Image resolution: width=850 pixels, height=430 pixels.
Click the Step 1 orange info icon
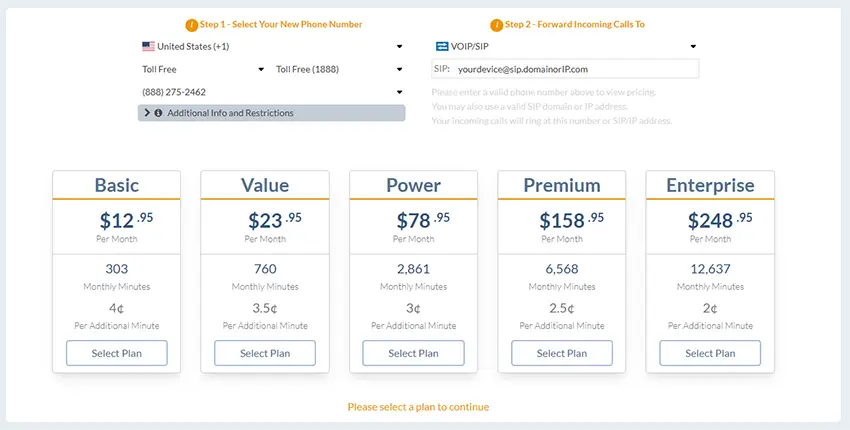pos(192,24)
